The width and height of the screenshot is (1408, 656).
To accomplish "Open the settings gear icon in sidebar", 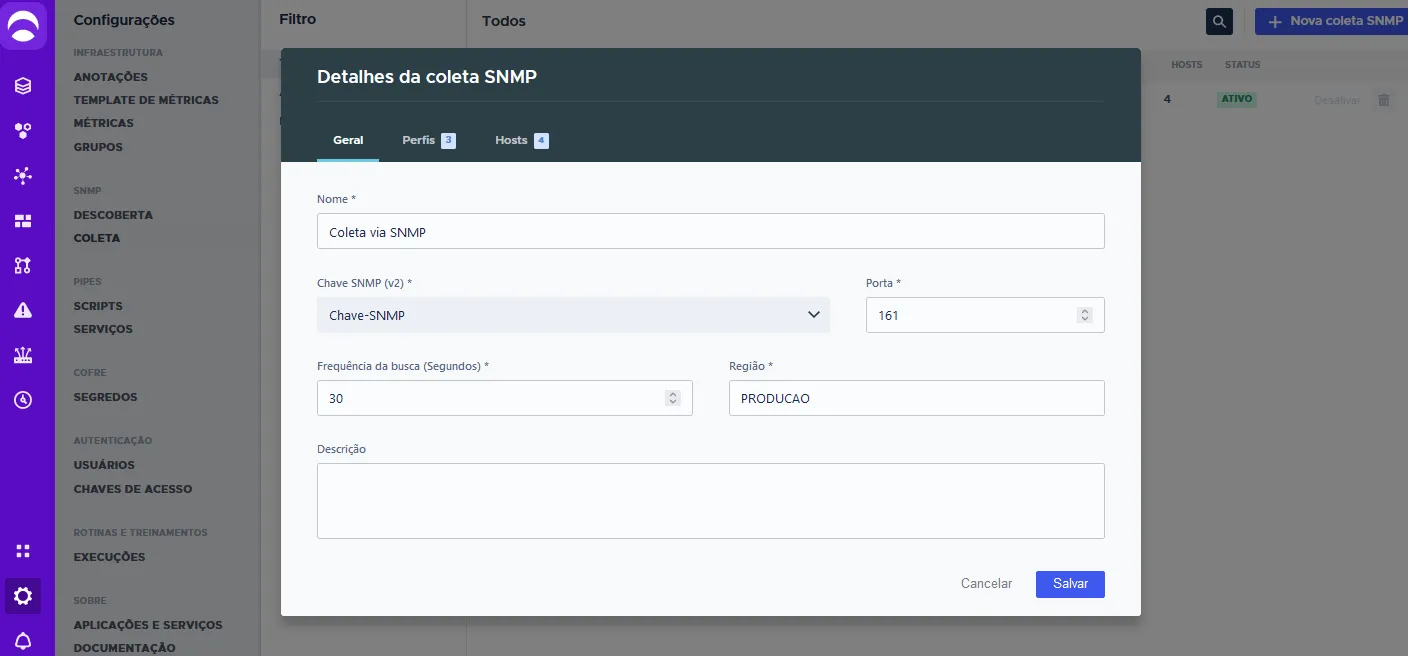I will (23, 597).
